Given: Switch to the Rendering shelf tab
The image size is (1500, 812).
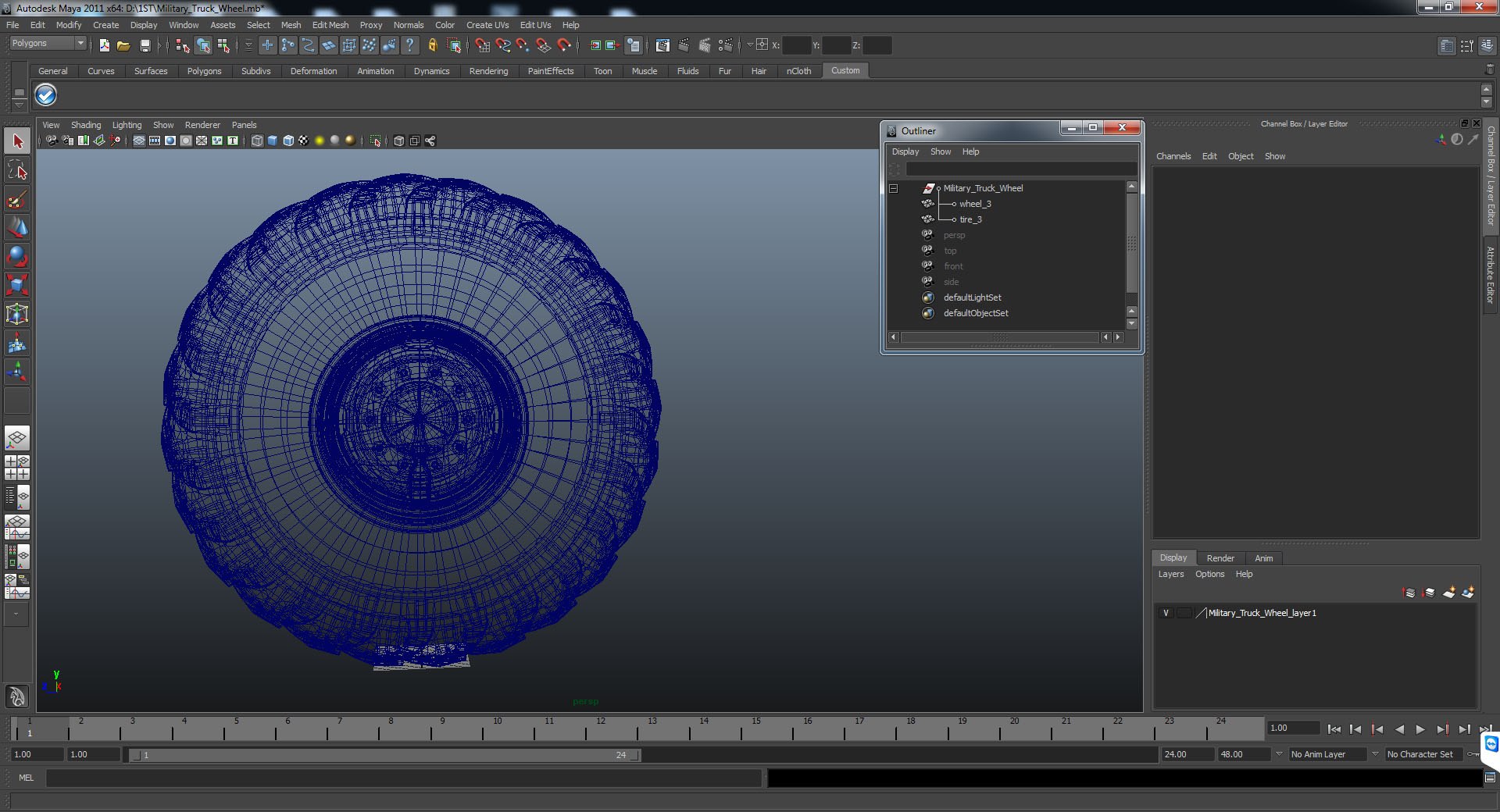Looking at the screenshot, I should click(x=488, y=71).
